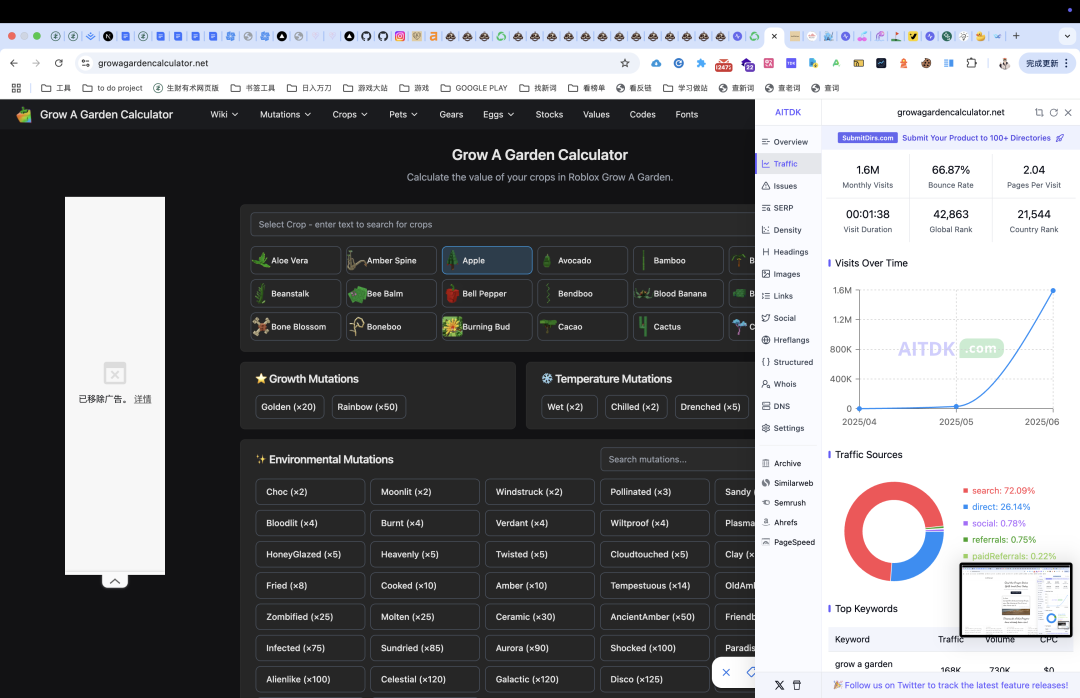
Task: Expand the Wiki dropdown menu
Action: click(224, 114)
